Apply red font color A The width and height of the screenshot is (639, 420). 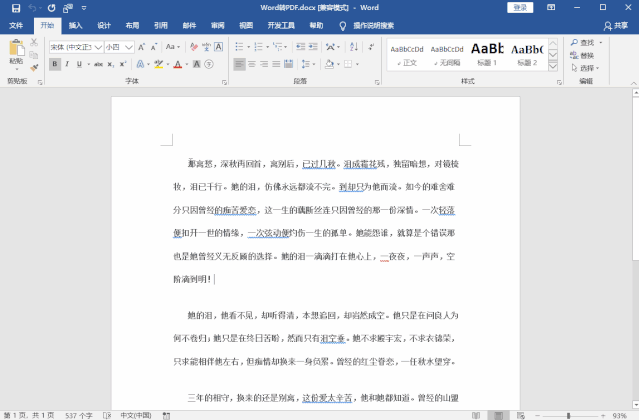[178, 64]
